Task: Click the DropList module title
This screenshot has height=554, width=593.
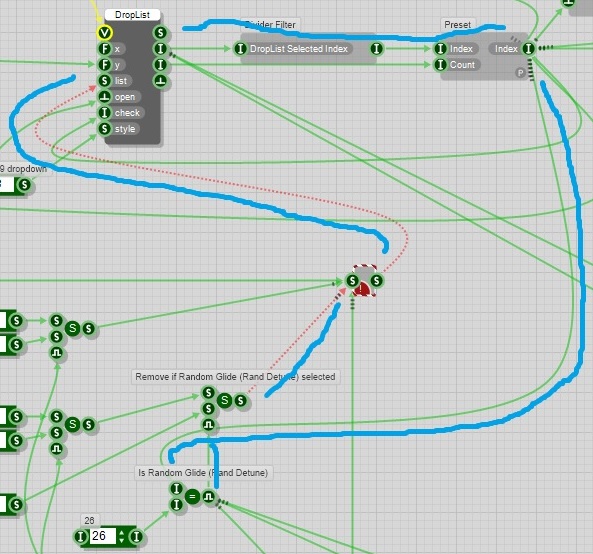Action: 132,15
